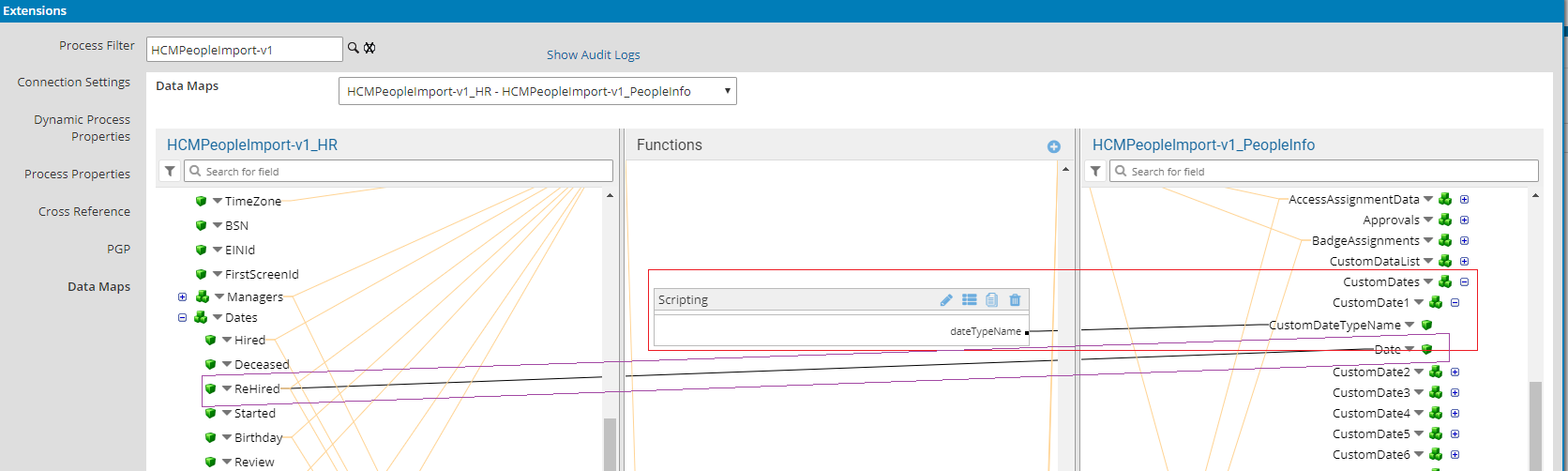The image size is (1568, 471).
Task: Collapse the CustomDates node
Action: (x=1464, y=281)
